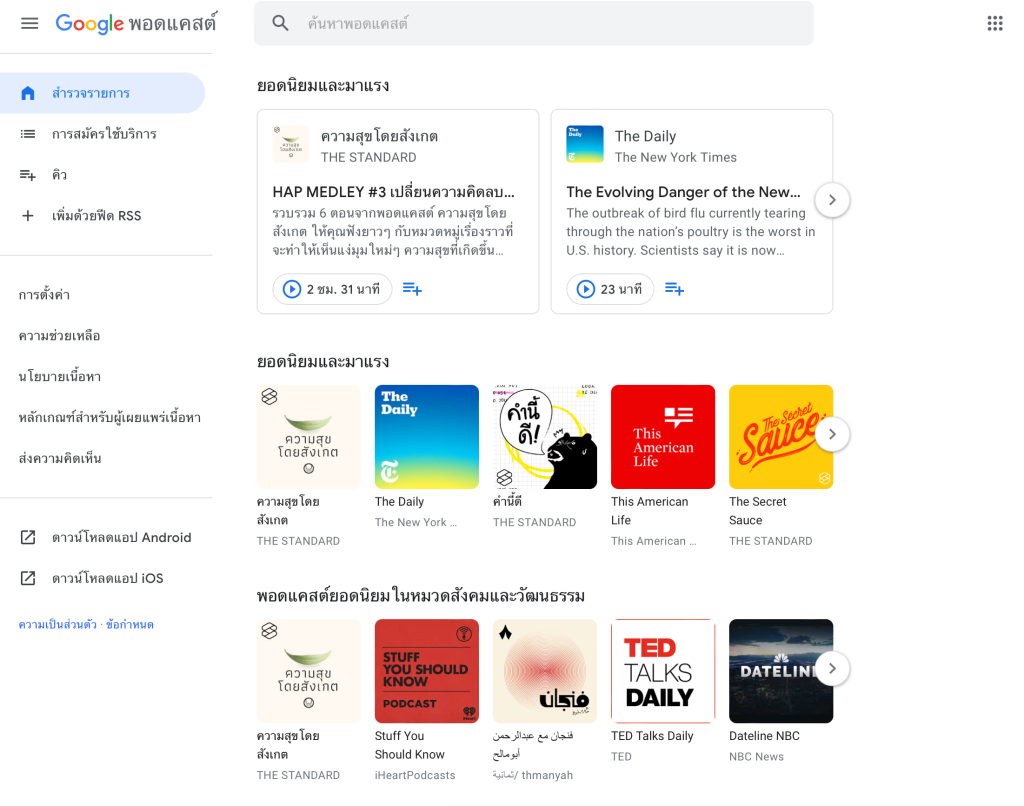This screenshot has height=806, width=1024.
Task: Add The Daily episode to queue
Action: pos(675,289)
